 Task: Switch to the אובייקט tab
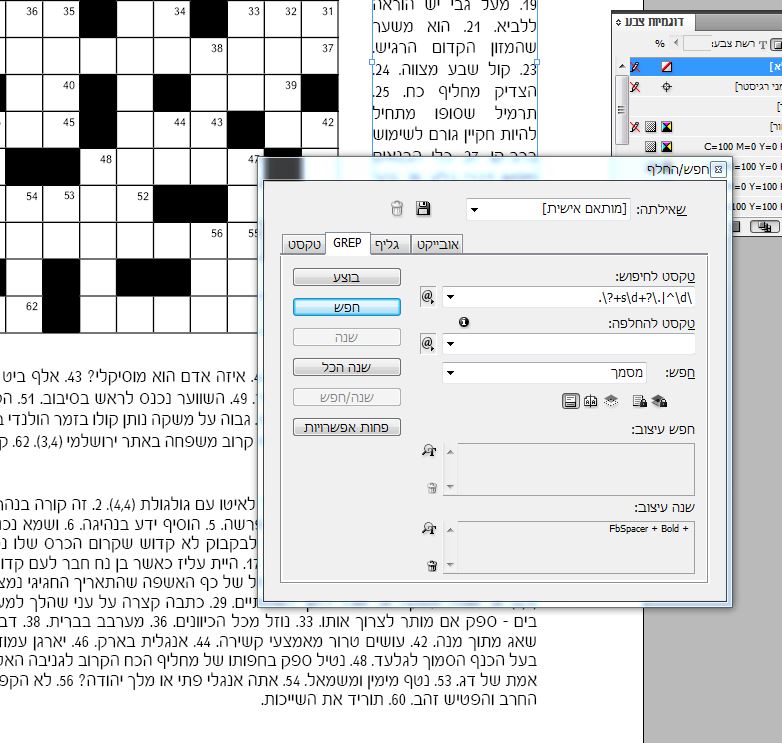pyautogui.click(x=437, y=244)
